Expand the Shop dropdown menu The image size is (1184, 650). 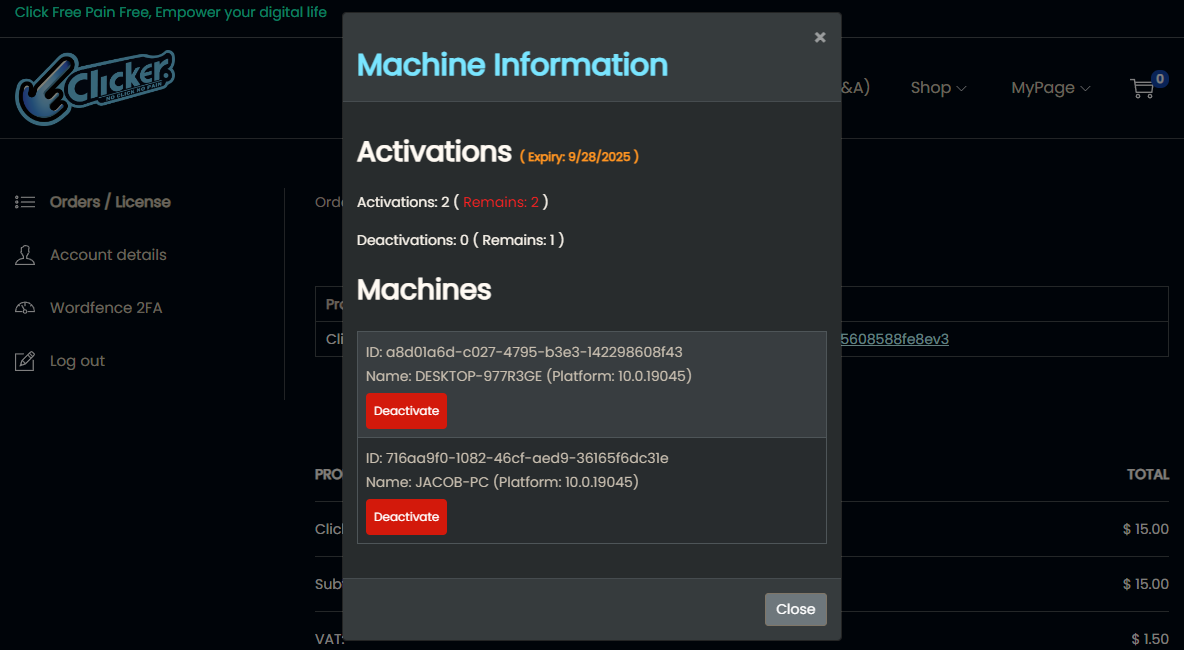click(938, 88)
